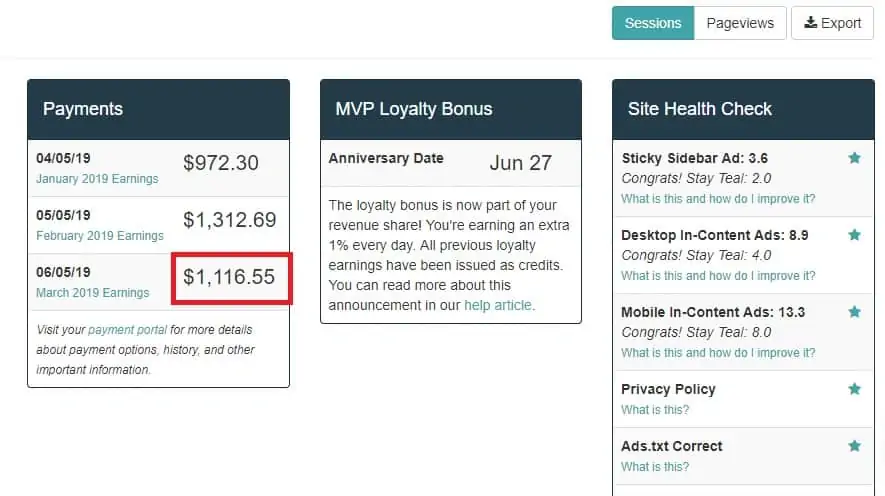Click the star icon beside Sticky Sidebar Ad
885x496 pixels.
coord(855,158)
